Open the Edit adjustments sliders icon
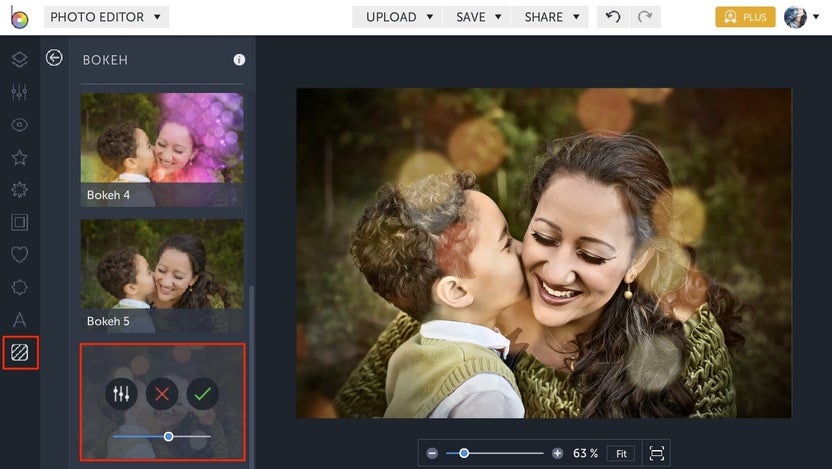Viewport: 832px width, 469px height. (20, 92)
